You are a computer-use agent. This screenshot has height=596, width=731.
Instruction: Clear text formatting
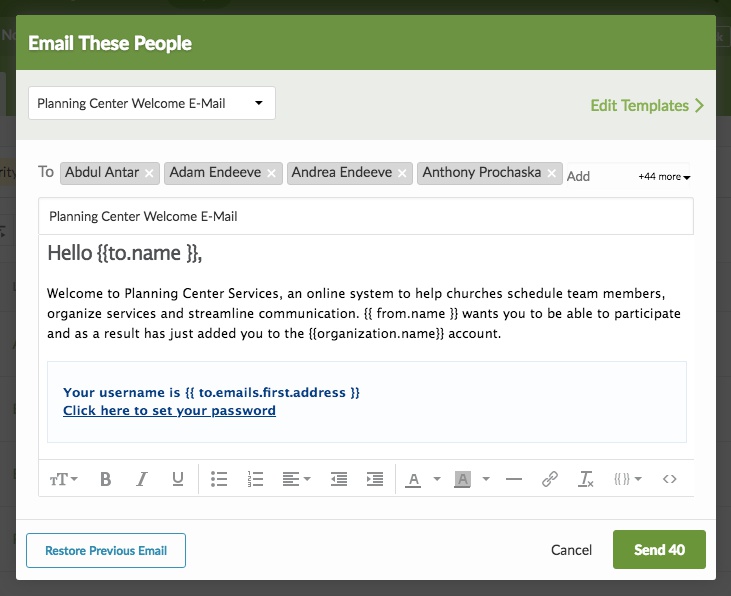point(586,479)
